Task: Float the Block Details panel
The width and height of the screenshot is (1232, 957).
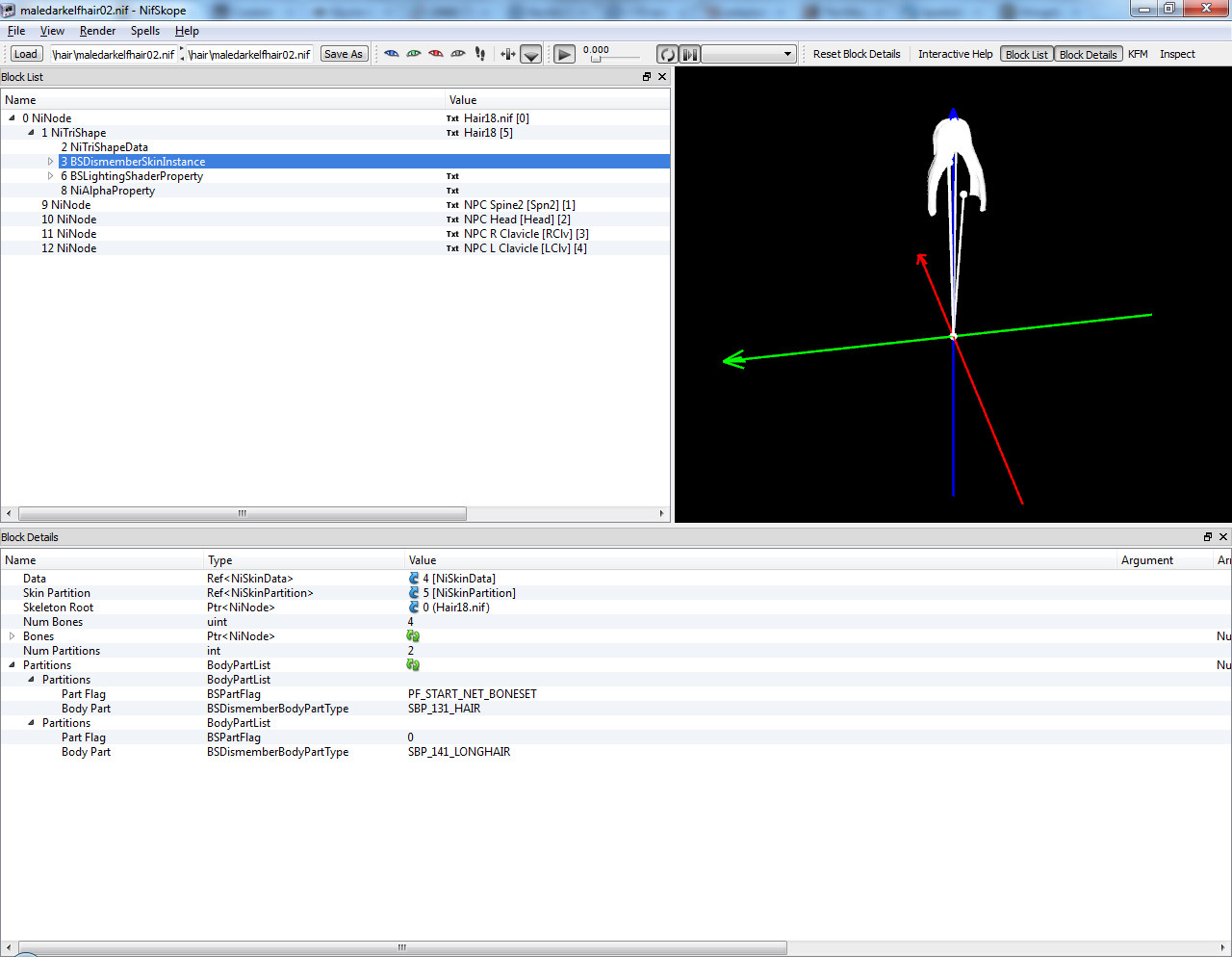Action: (x=1208, y=537)
